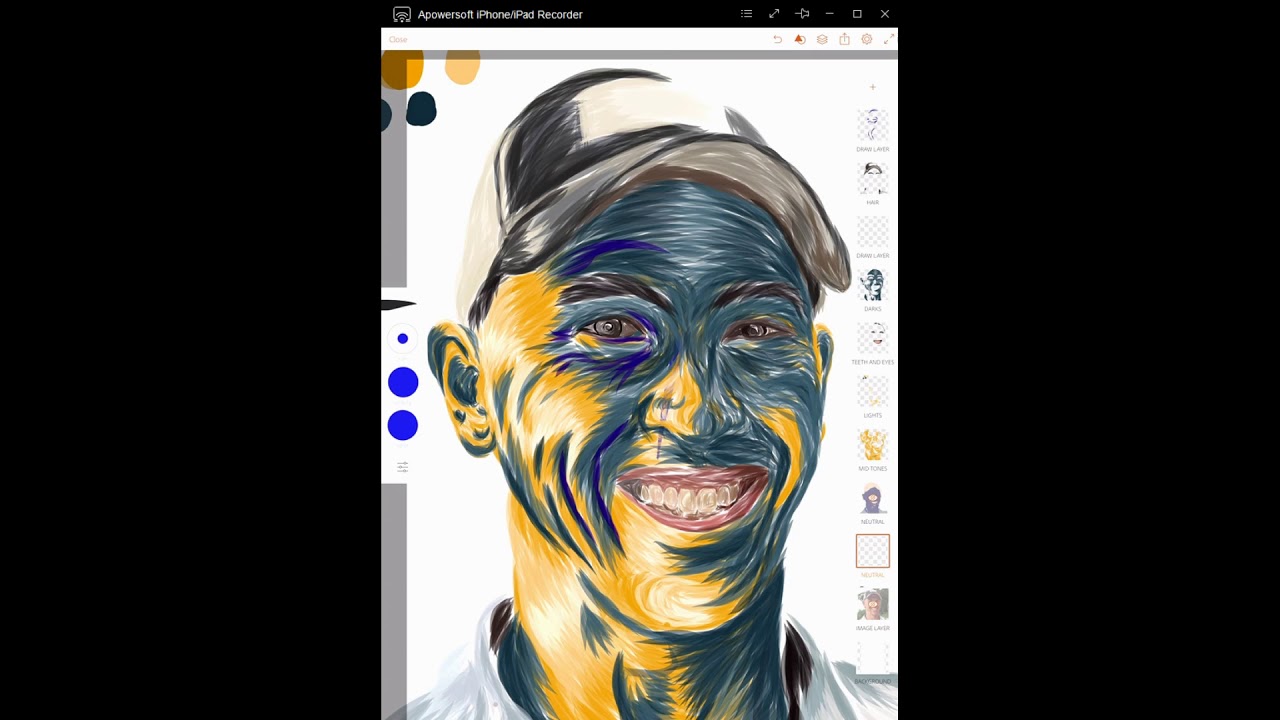Tap the undo arrow icon
The width and height of the screenshot is (1280, 720).
click(777, 39)
